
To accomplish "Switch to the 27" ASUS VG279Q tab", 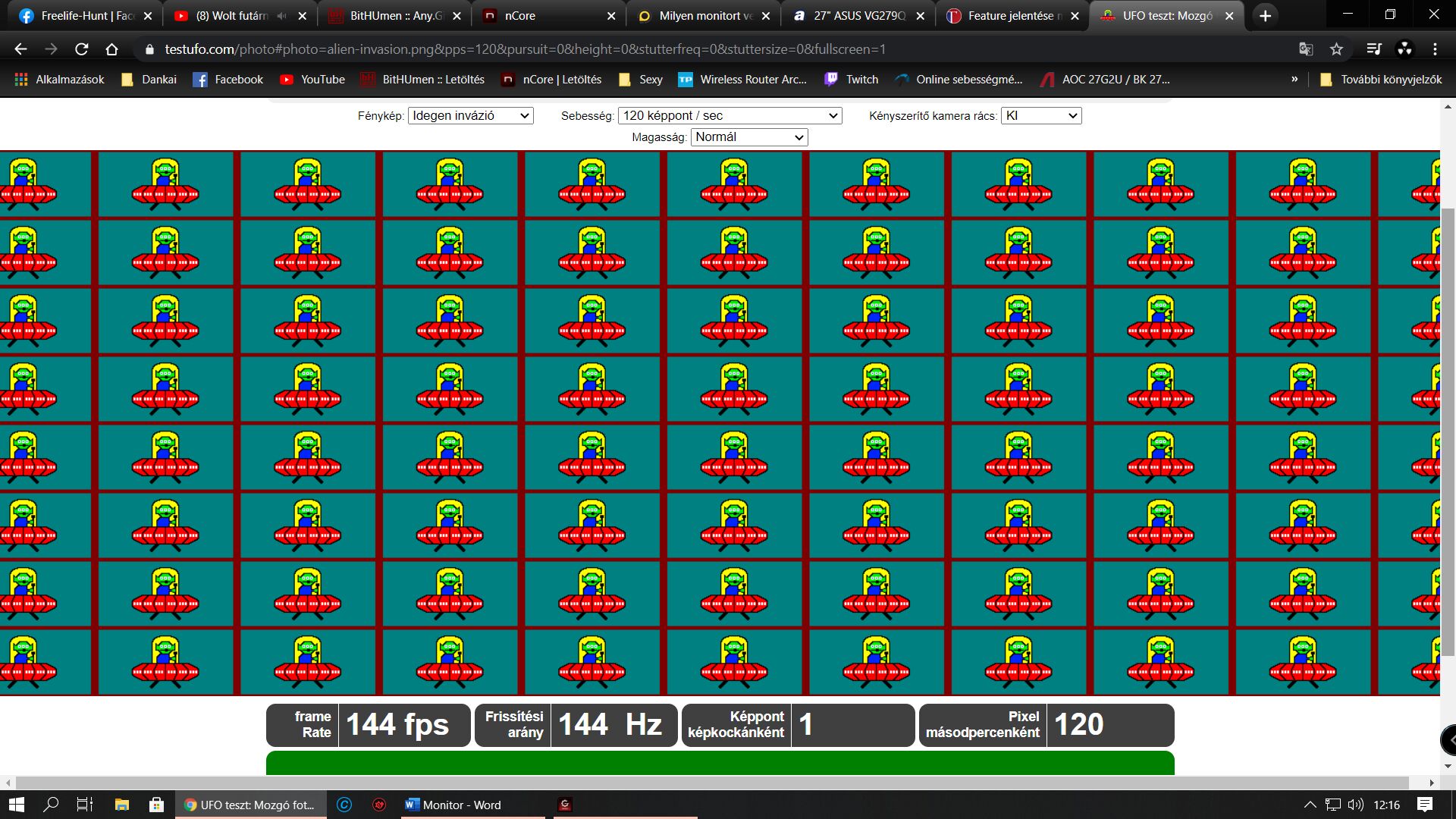I will click(857, 16).
